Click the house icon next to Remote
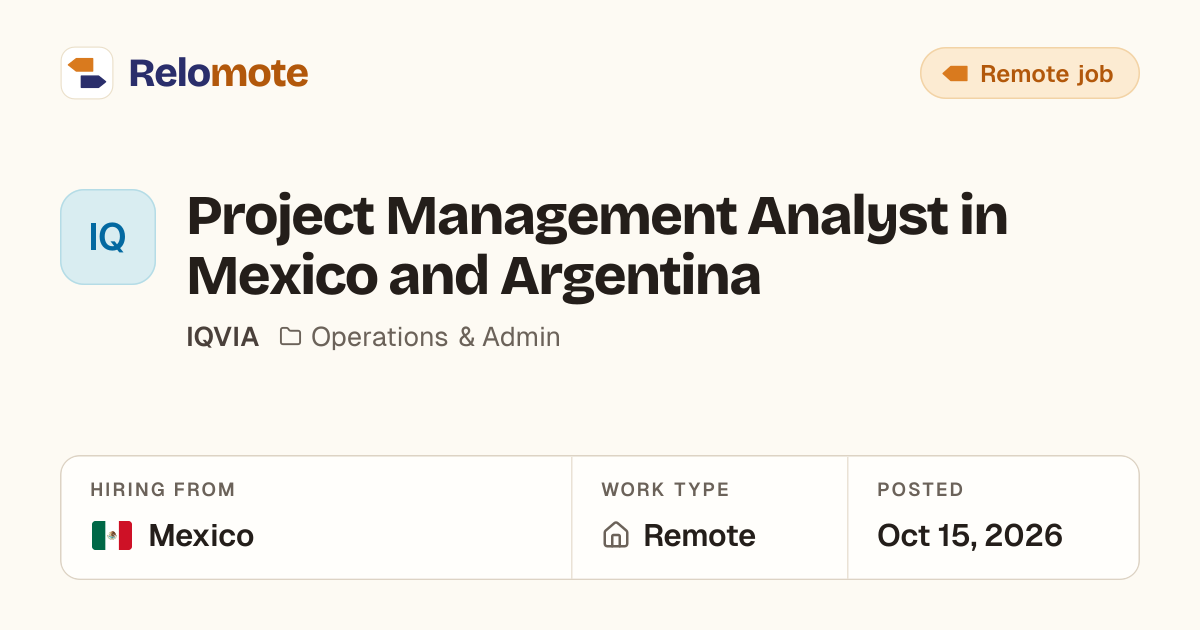Viewport: 1200px width, 630px height. (x=616, y=535)
